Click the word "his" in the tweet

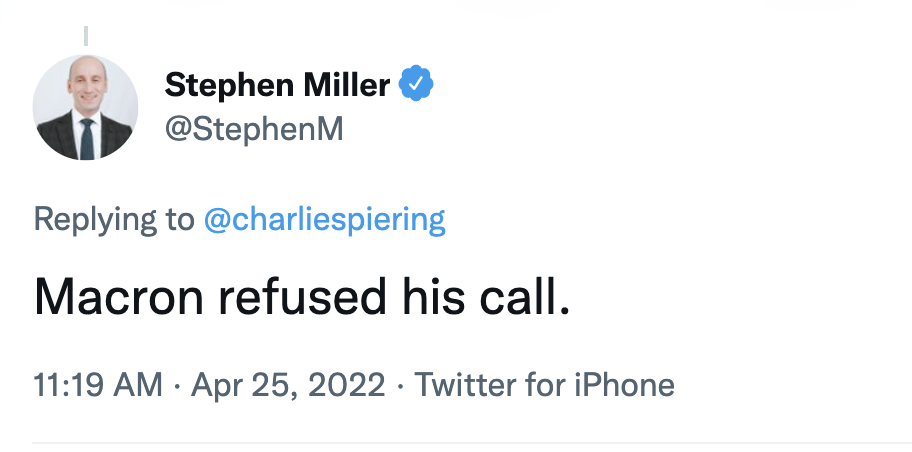433,297
